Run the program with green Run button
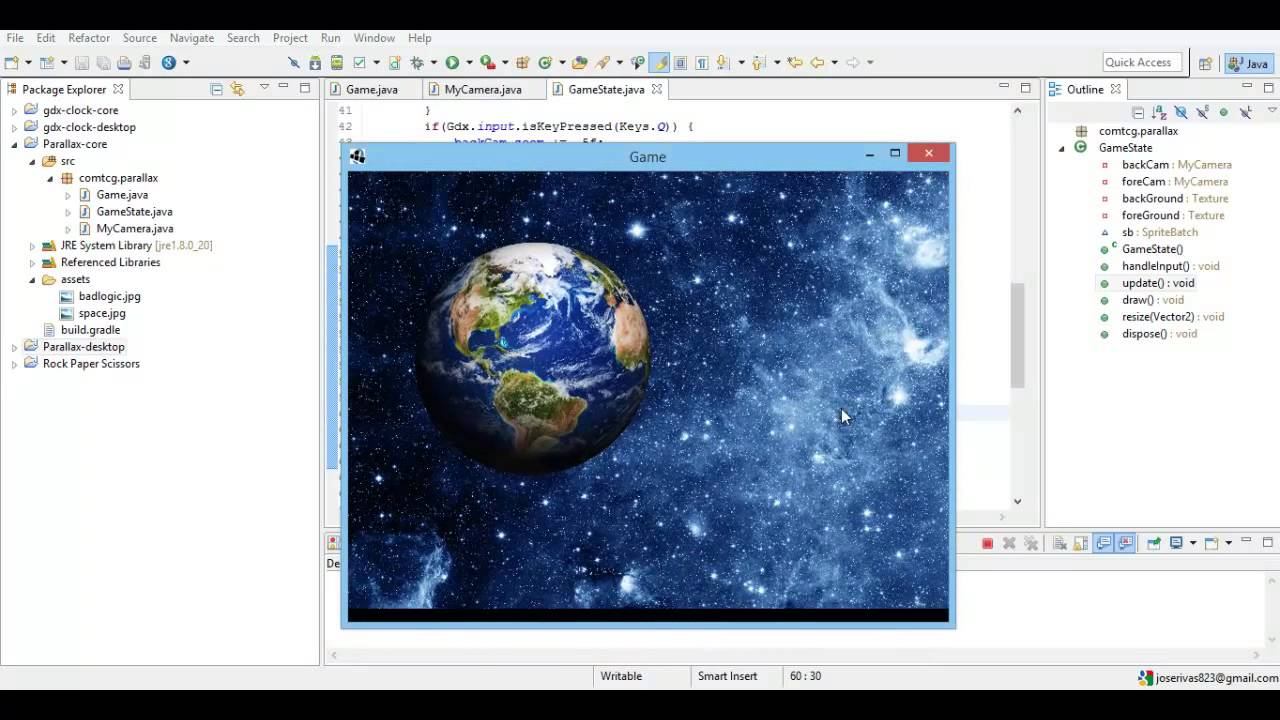 (452, 62)
